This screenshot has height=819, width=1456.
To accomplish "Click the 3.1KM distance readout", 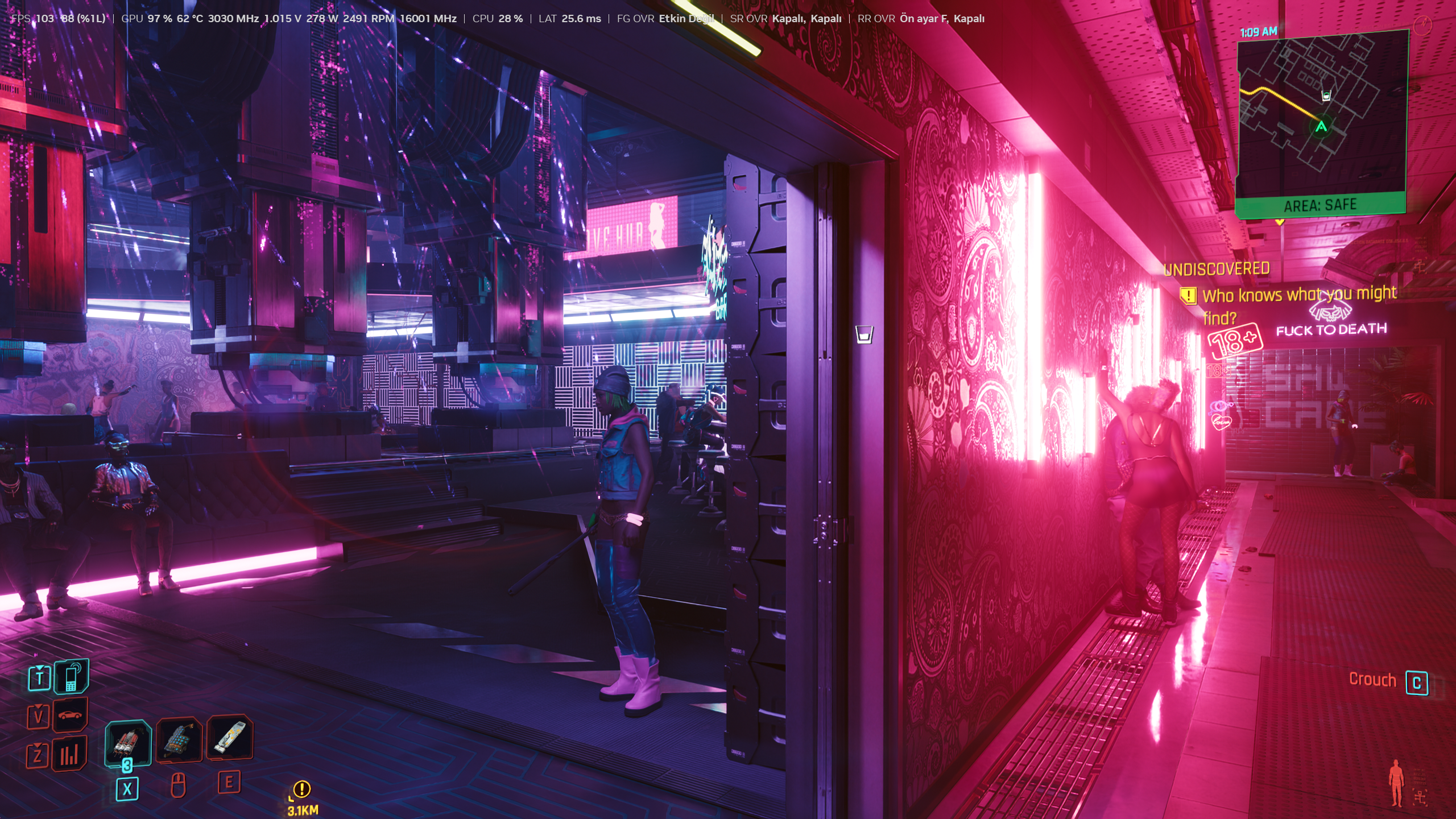I will pos(303,810).
